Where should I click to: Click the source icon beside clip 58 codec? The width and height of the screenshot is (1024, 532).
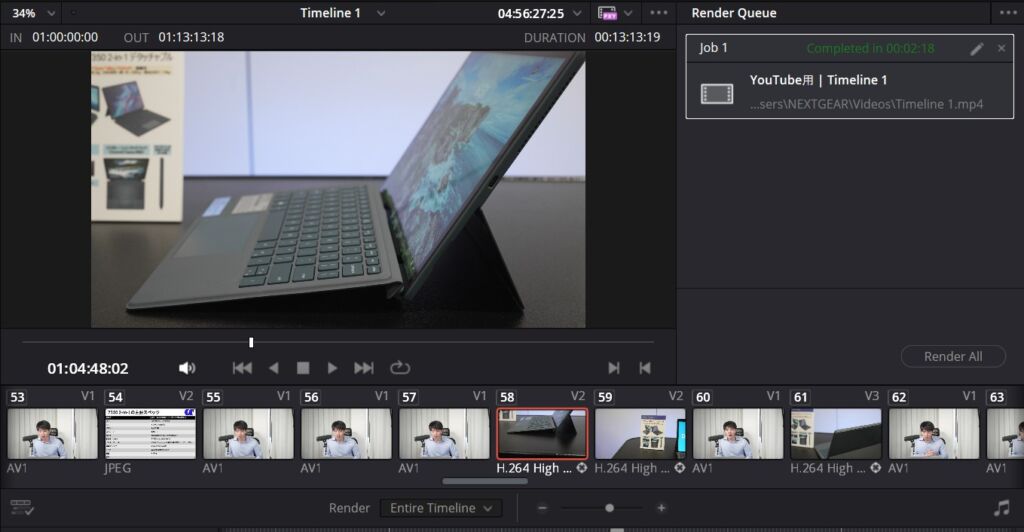point(581,468)
